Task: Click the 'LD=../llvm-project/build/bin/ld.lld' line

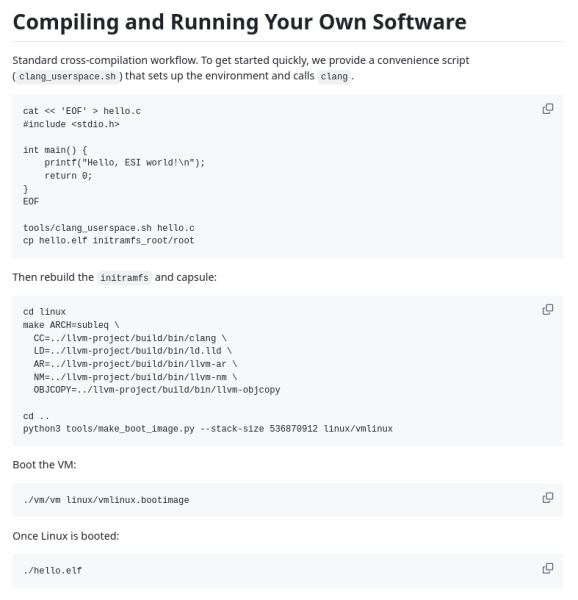Action: point(133,351)
